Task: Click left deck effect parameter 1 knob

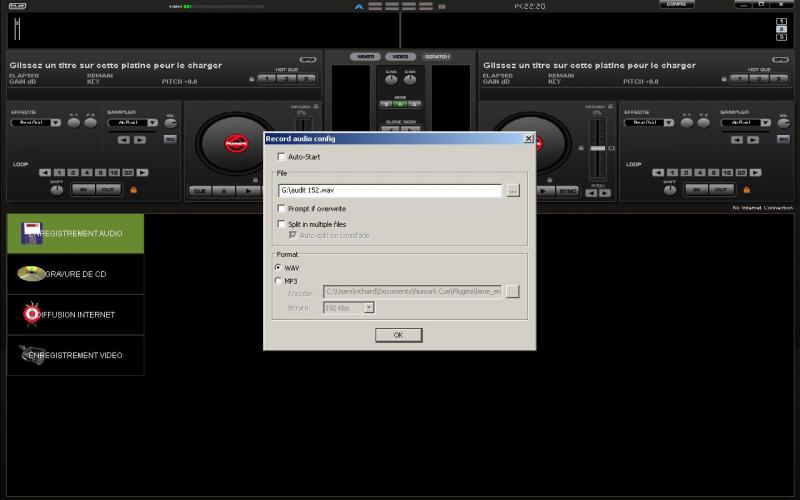Action: tap(74, 122)
